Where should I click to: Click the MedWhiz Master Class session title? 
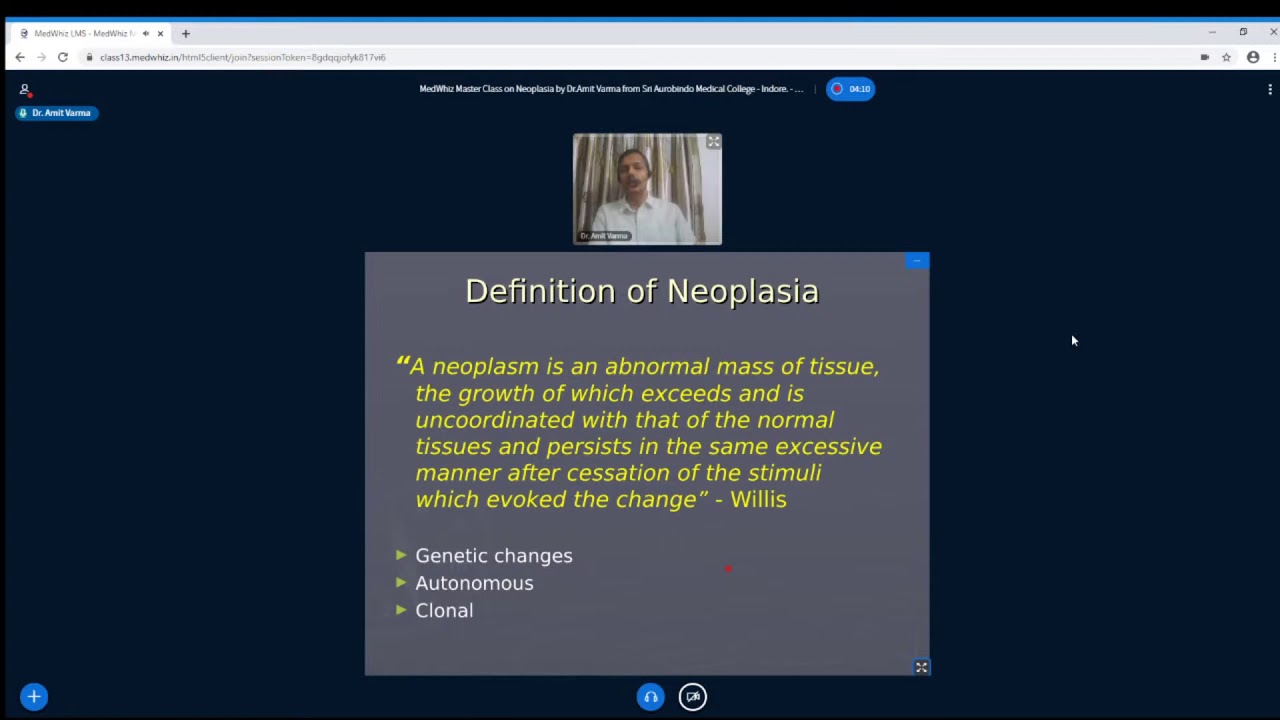point(611,89)
